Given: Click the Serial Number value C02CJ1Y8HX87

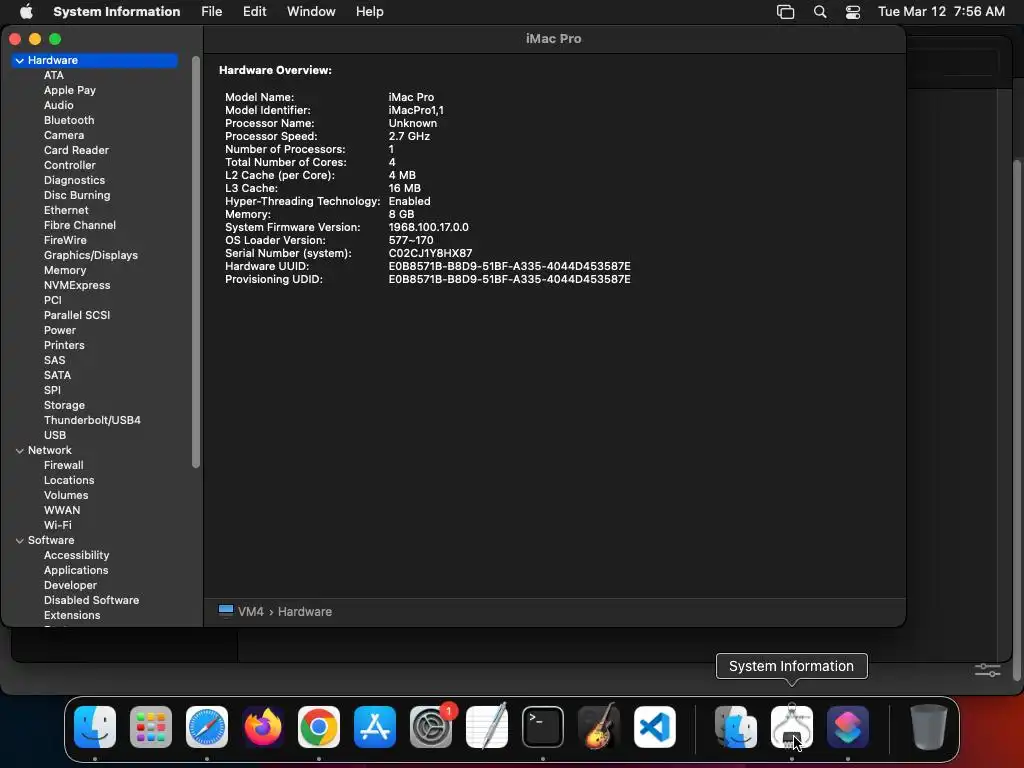Looking at the screenshot, I should [x=430, y=253].
